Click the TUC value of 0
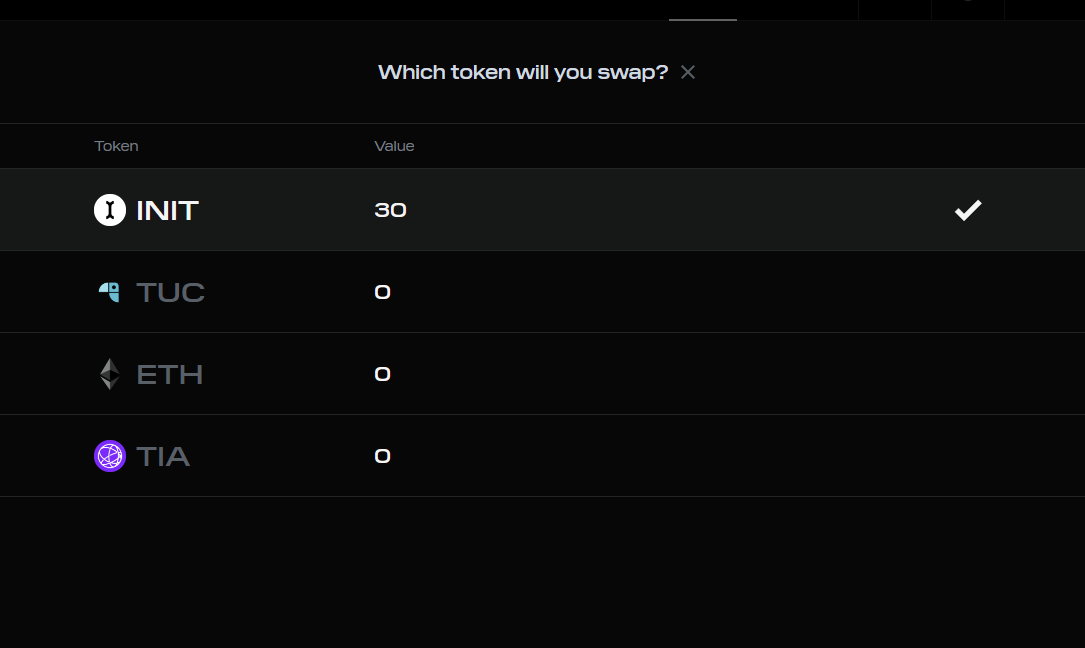 click(x=383, y=292)
